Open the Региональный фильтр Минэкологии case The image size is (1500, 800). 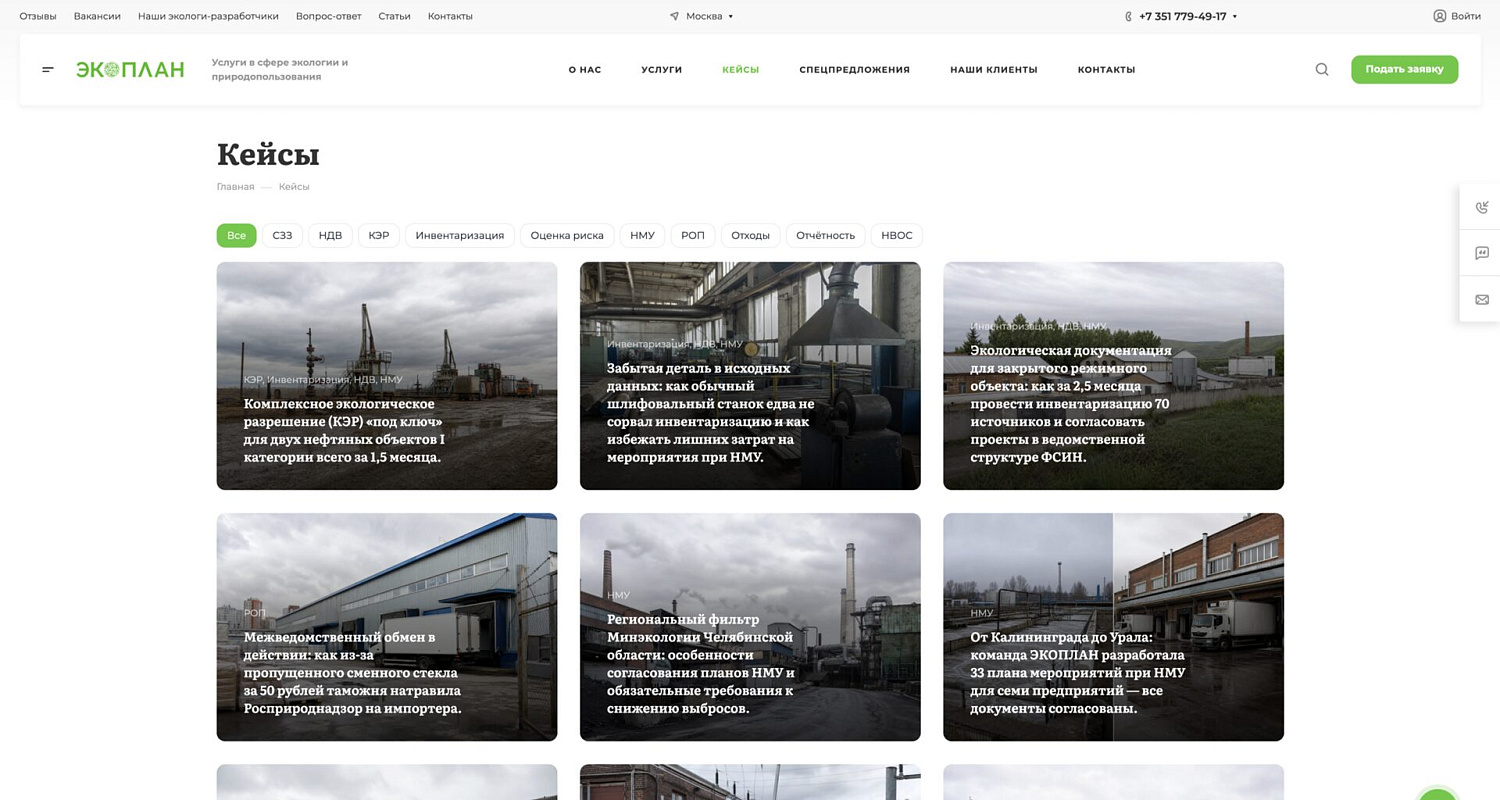tap(750, 627)
